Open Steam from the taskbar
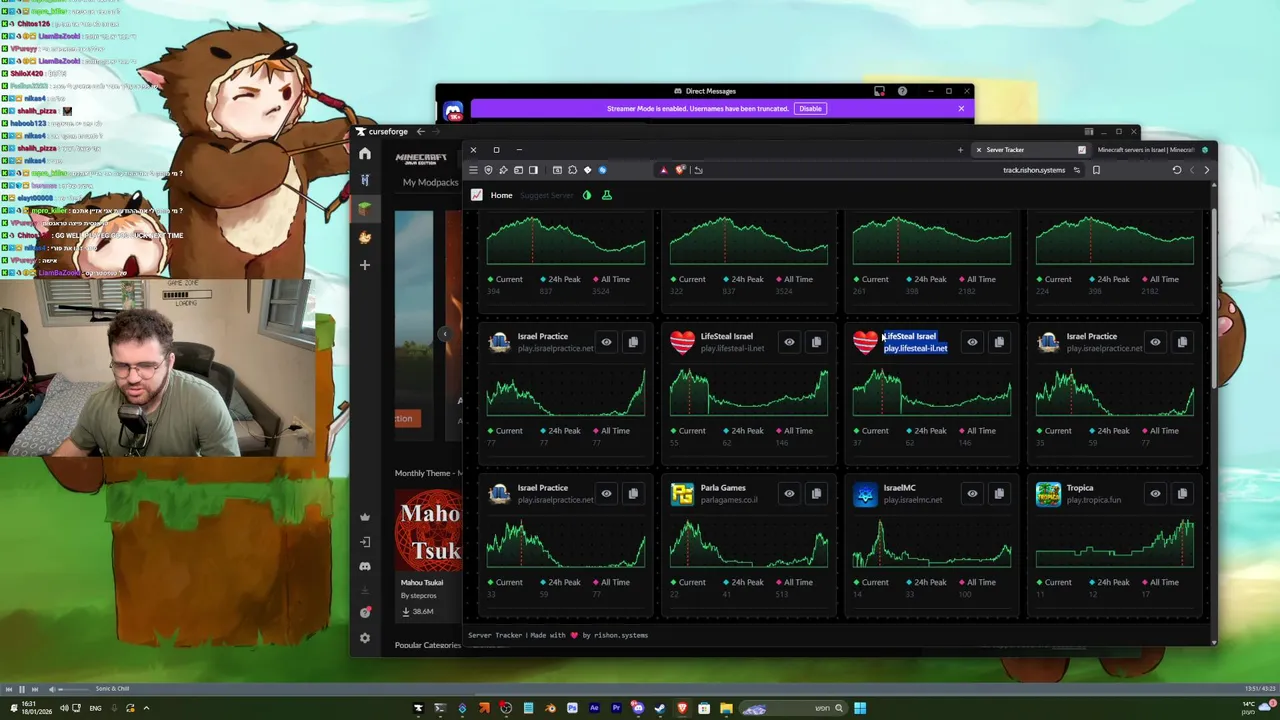This screenshot has width=1280, height=720. click(660, 708)
